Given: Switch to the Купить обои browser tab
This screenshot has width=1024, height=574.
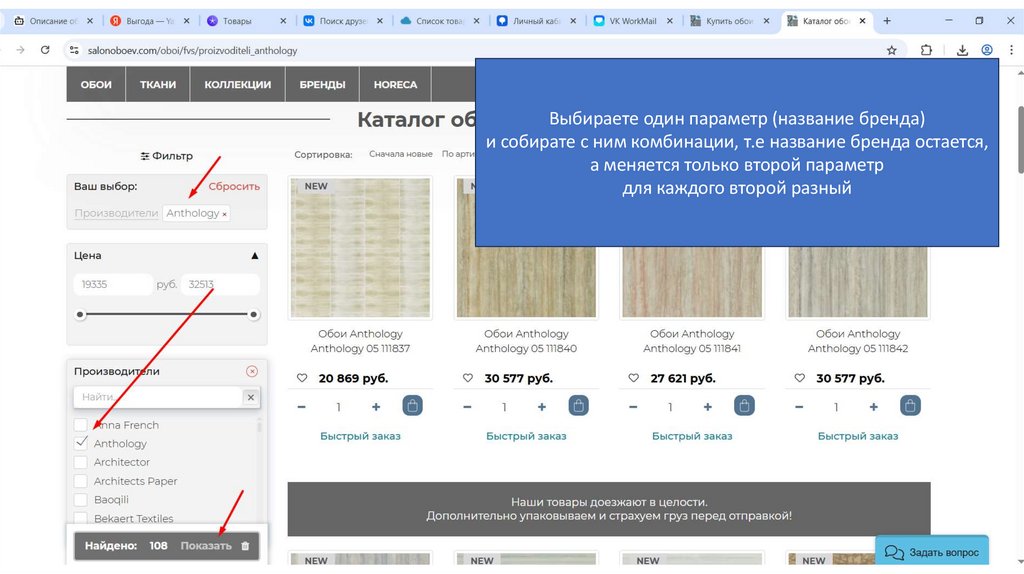Looking at the screenshot, I should 729,21.
